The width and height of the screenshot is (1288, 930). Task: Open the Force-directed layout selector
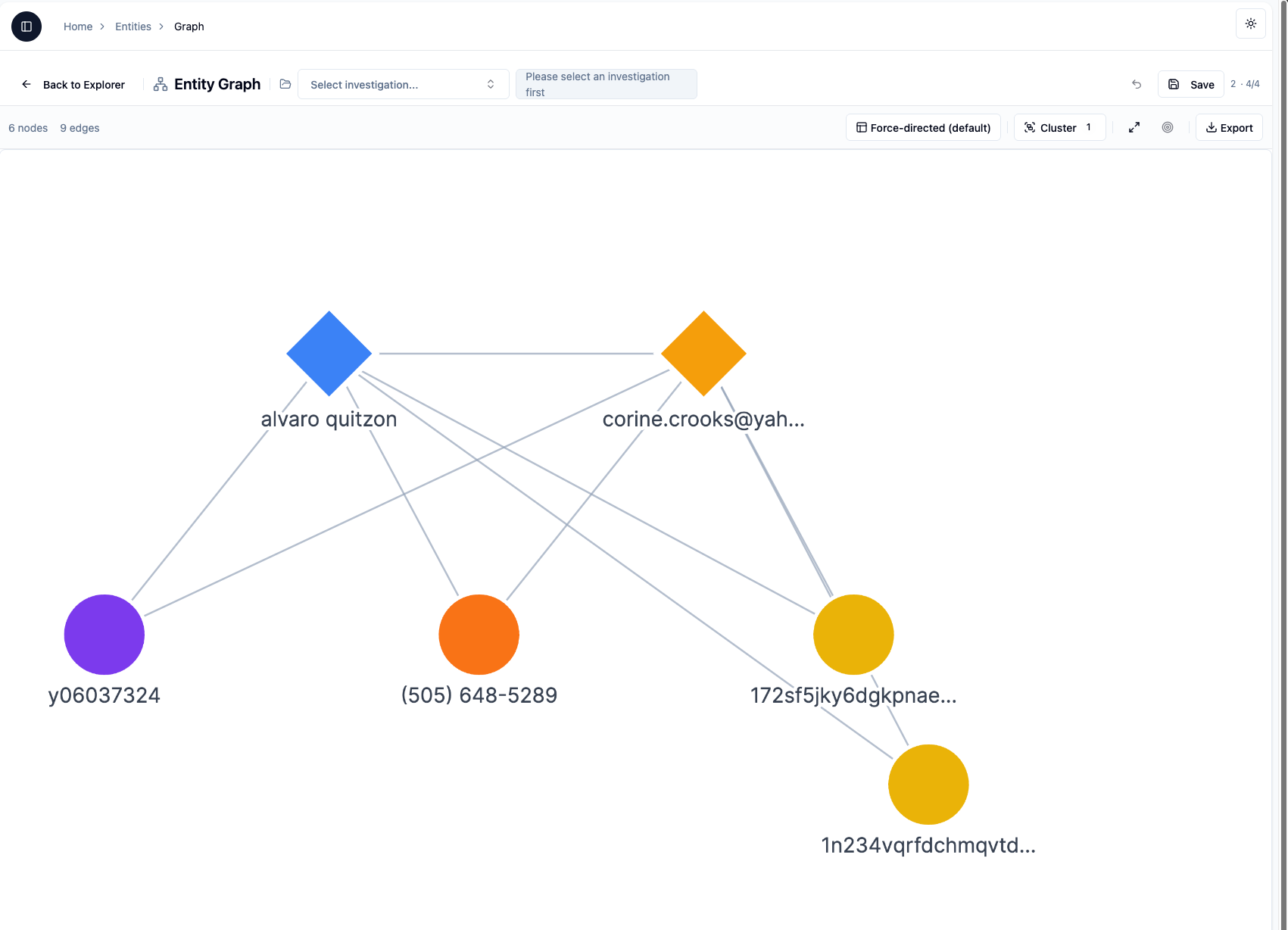922,127
